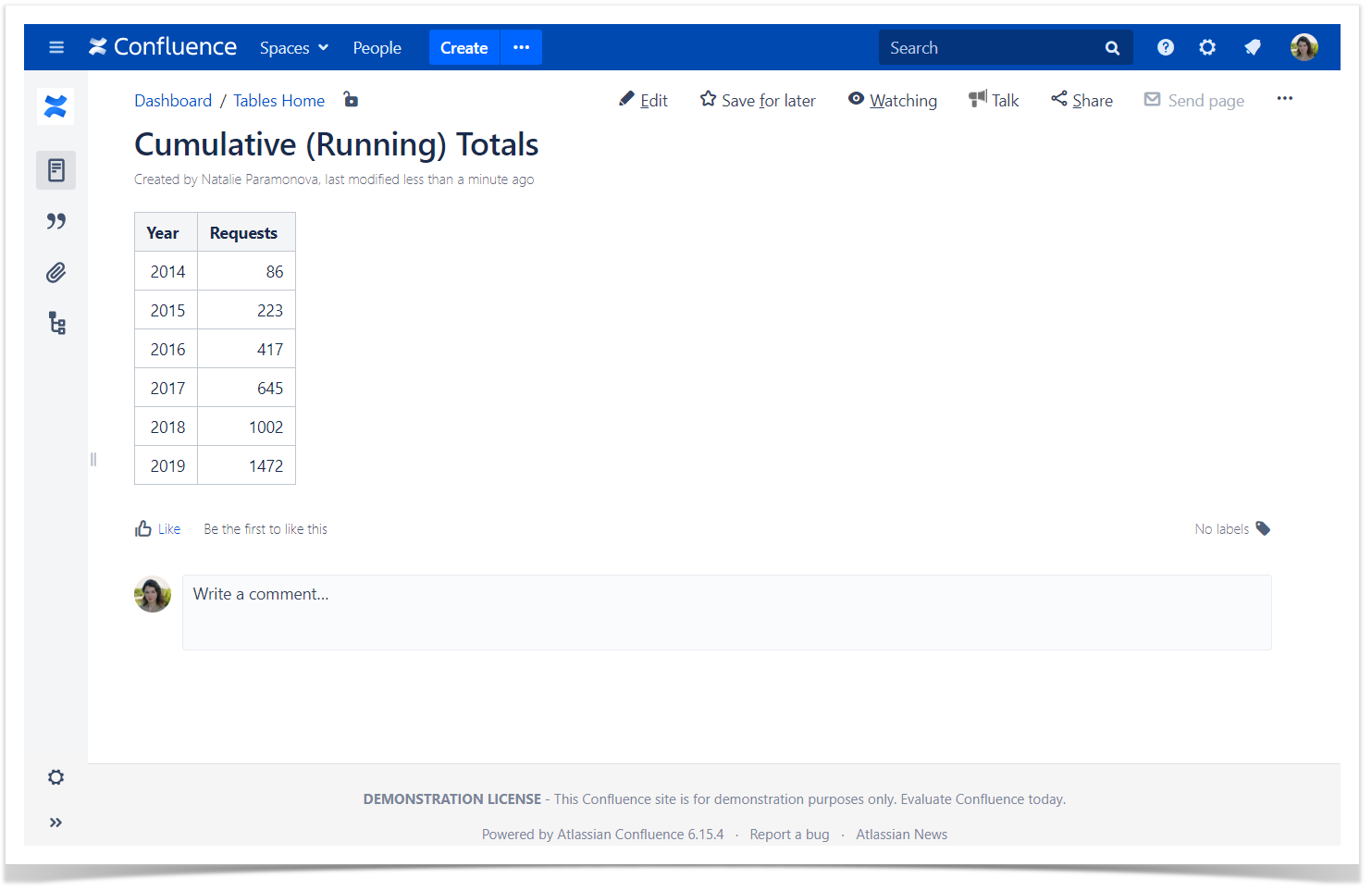1372x891 pixels.
Task: Click the space tools gear in sidebar
Action: [56, 777]
